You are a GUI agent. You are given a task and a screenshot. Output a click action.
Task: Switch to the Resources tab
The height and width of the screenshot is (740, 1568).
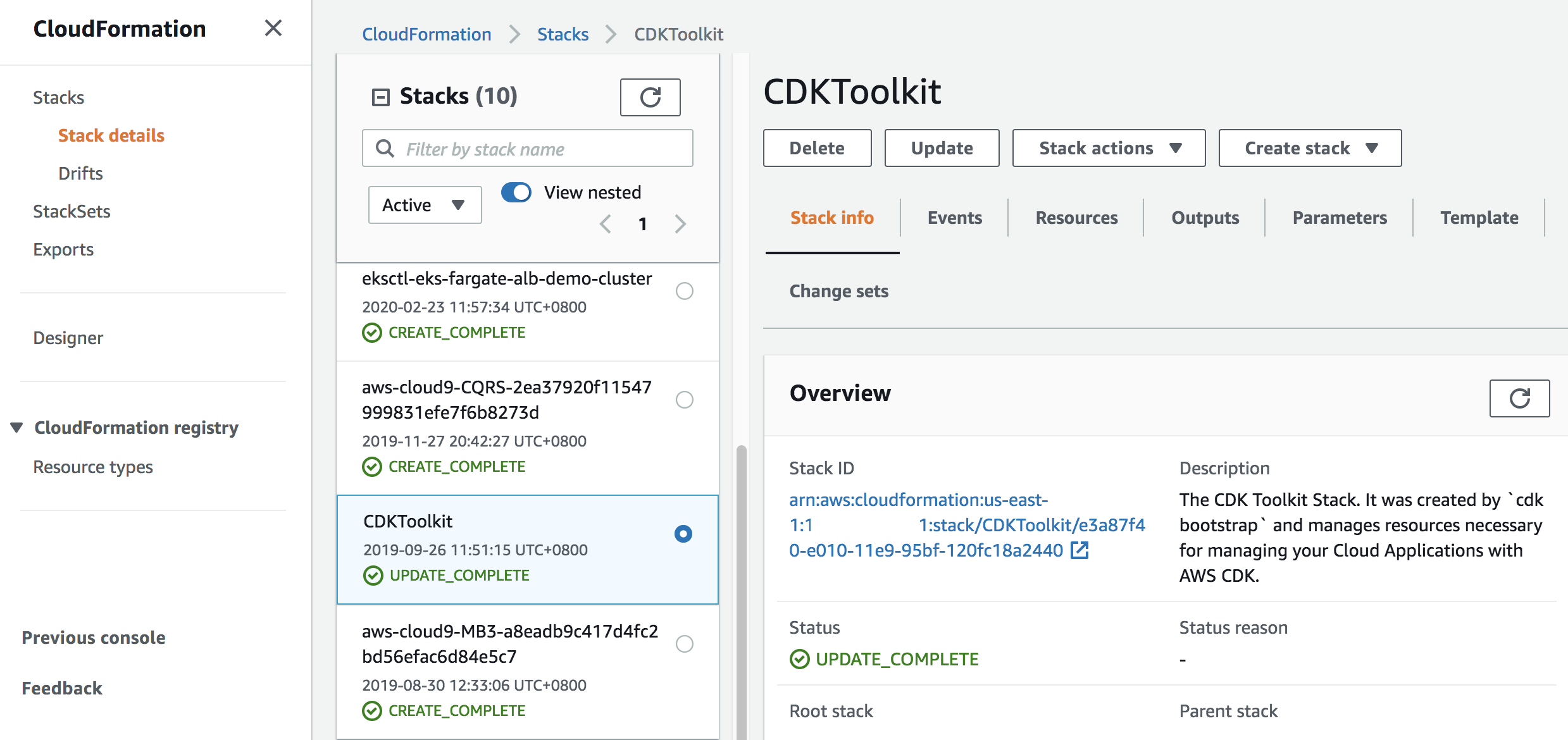point(1076,218)
